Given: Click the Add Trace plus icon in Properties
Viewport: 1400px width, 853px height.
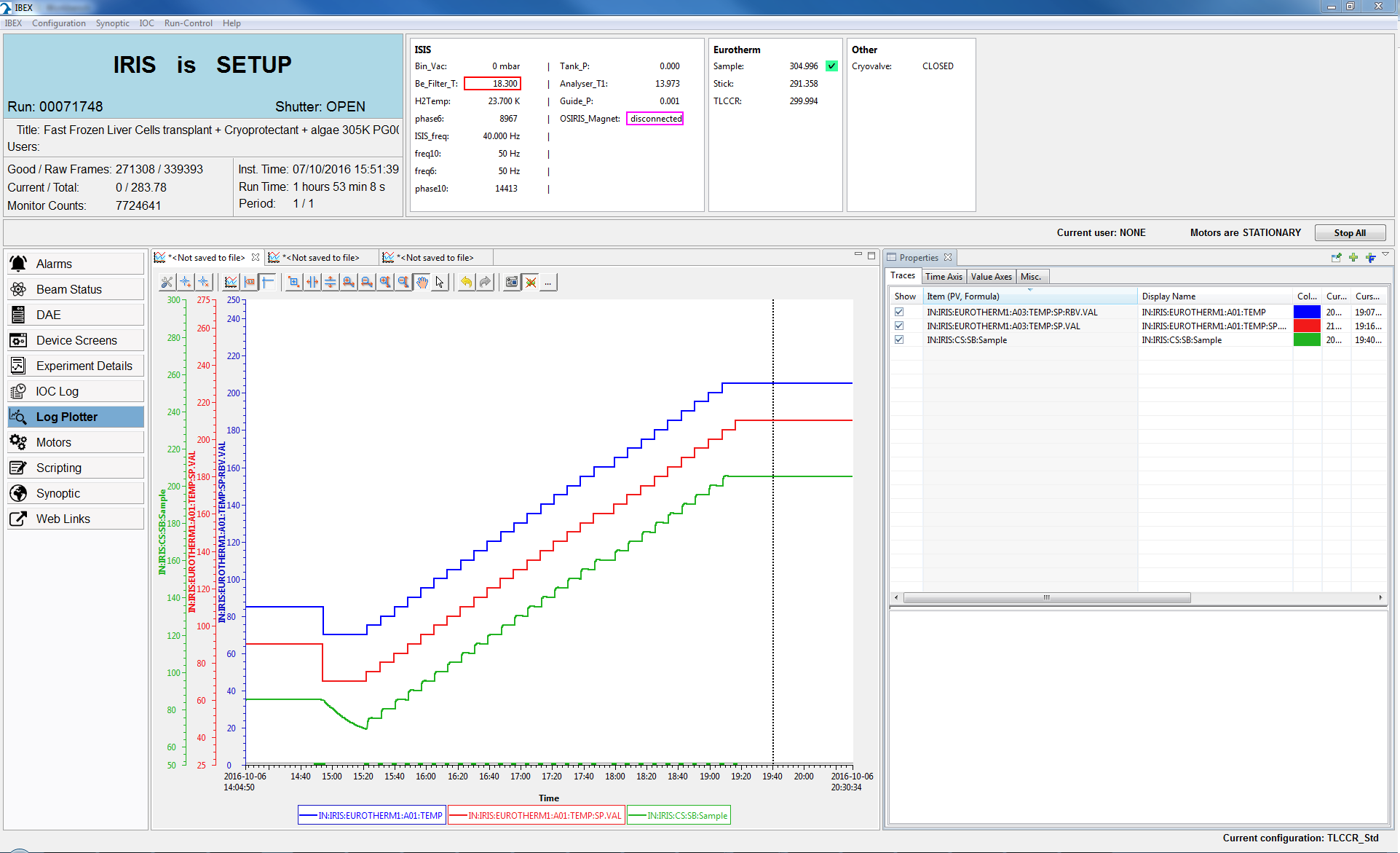Looking at the screenshot, I should [1353, 257].
